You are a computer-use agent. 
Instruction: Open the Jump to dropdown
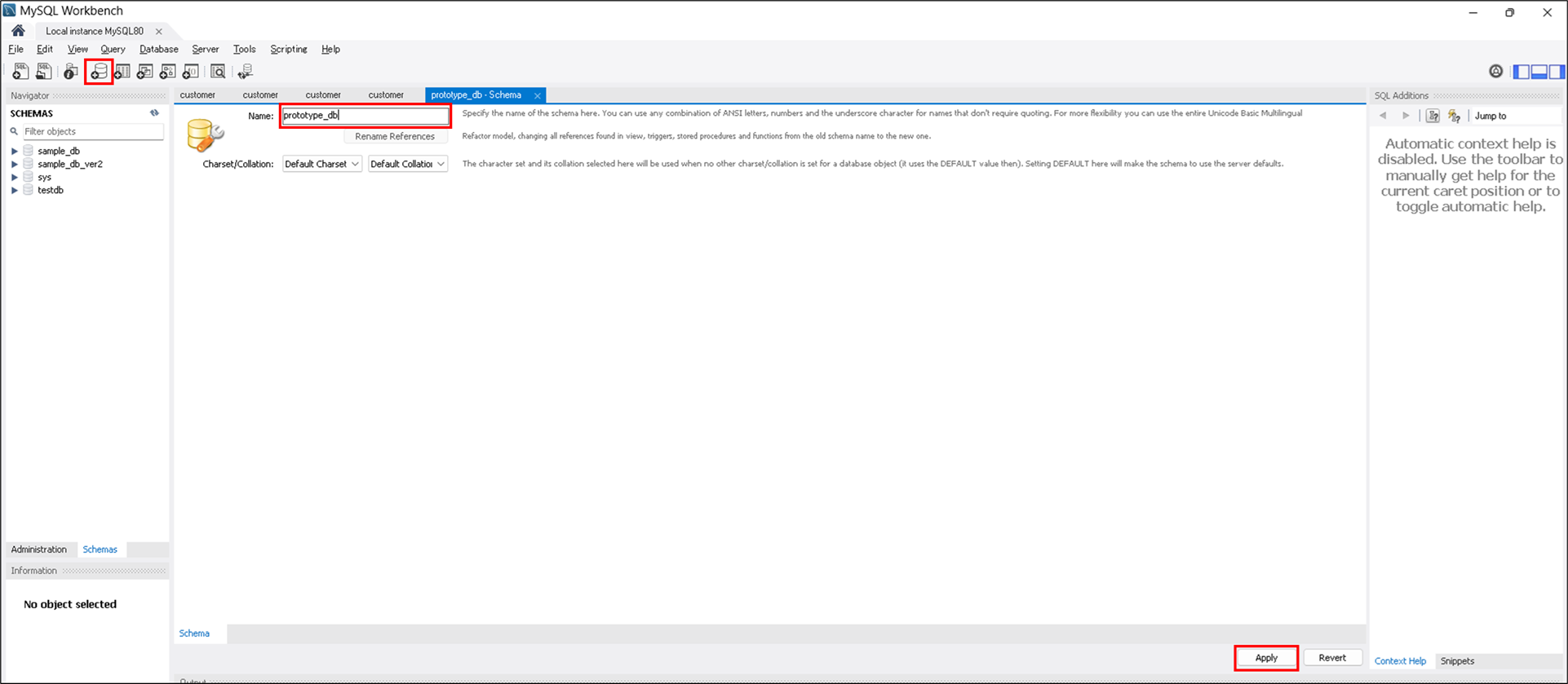(1516, 116)
